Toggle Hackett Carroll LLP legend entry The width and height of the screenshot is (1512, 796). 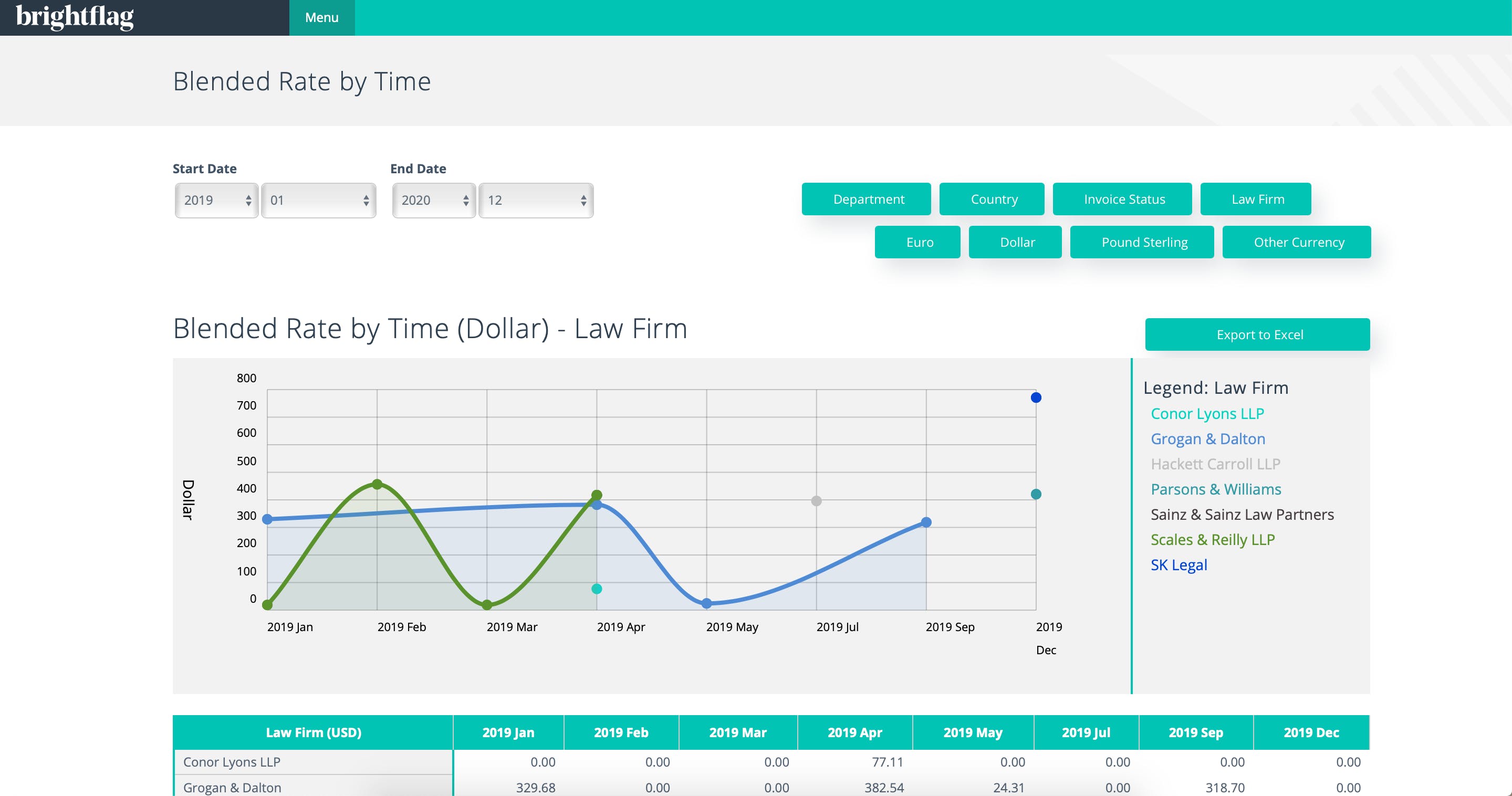point(1215,464)
